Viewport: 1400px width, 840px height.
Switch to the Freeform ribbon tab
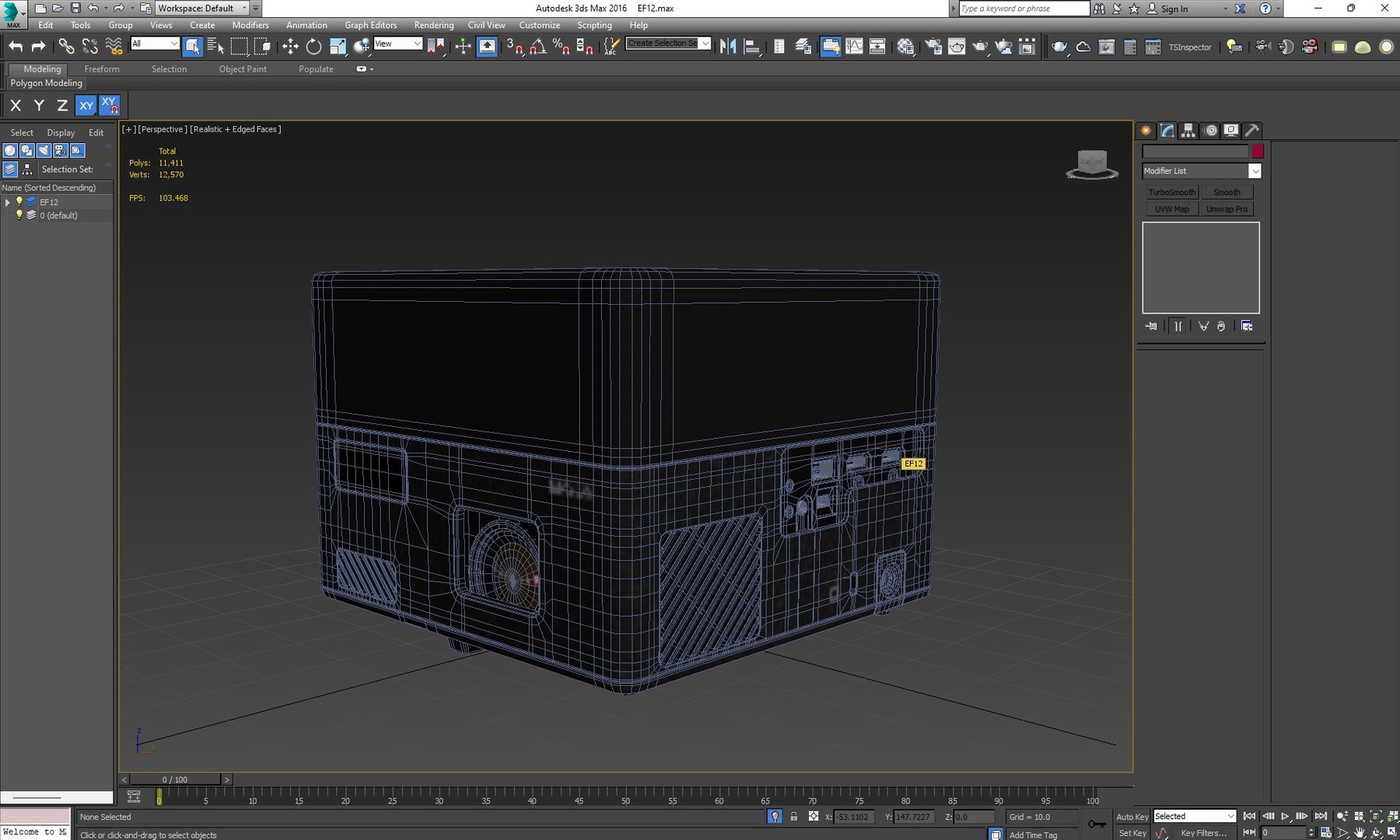(x=102, y=69)
